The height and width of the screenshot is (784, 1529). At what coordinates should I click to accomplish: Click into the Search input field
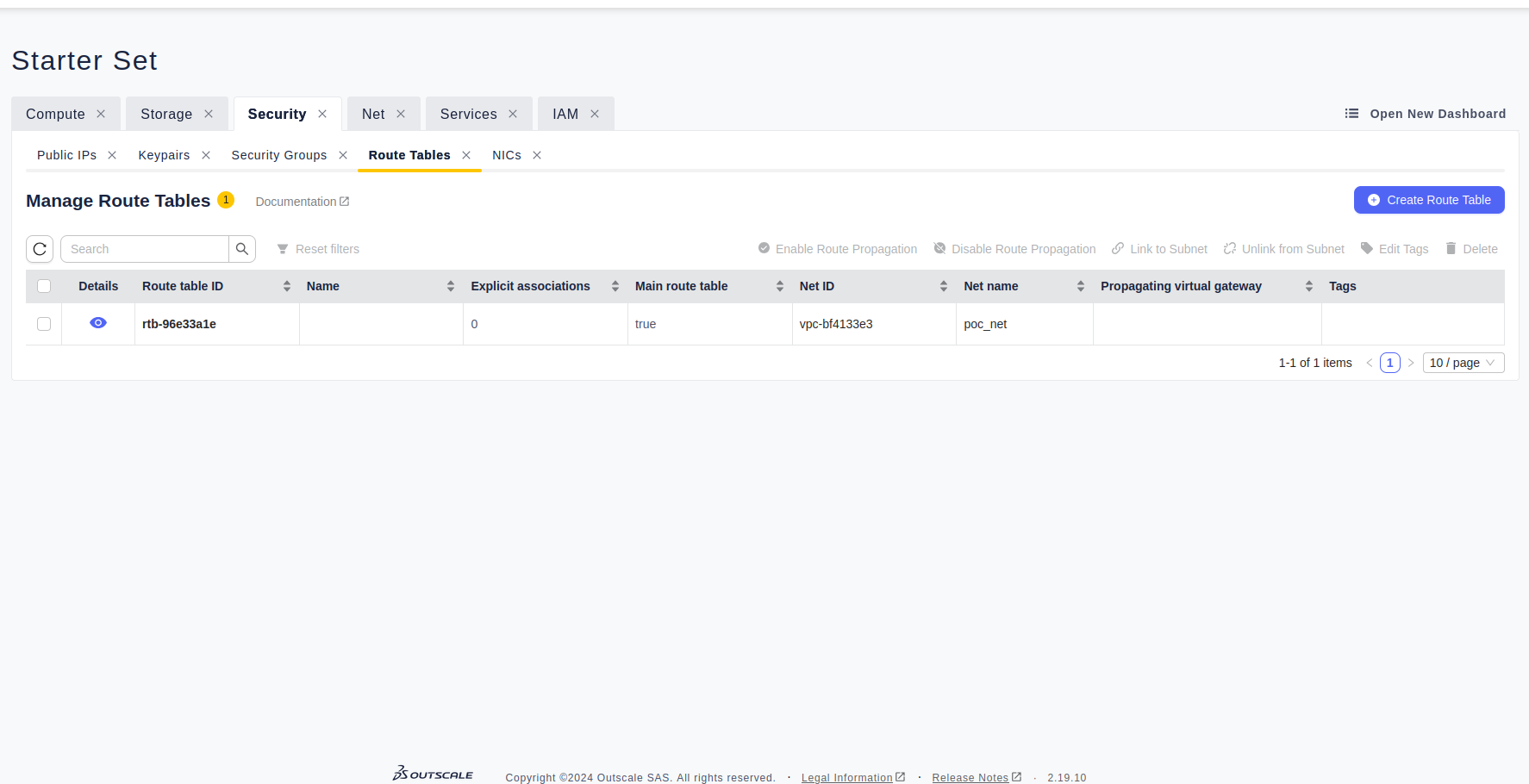(x=145, y=249)
